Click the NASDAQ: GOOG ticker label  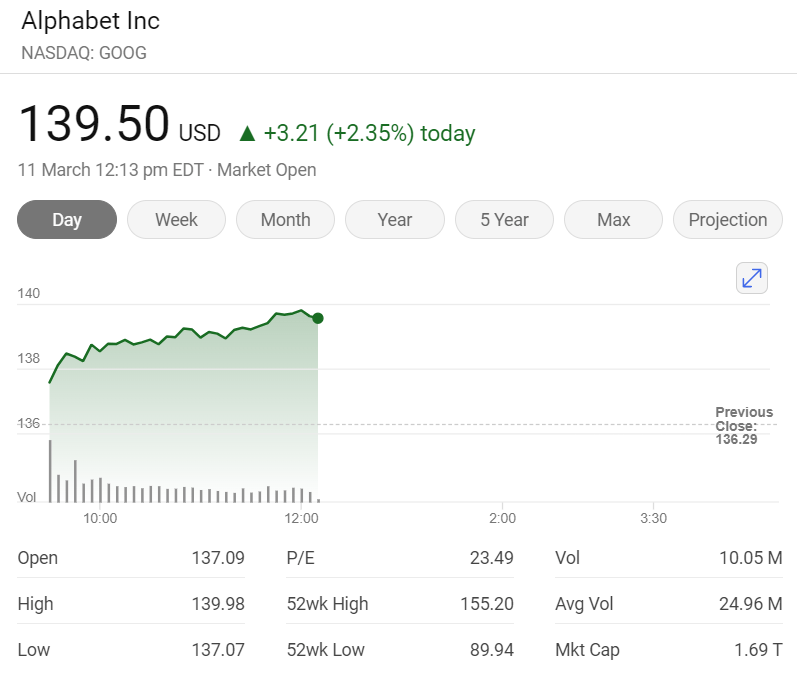[x=84, y=53]
